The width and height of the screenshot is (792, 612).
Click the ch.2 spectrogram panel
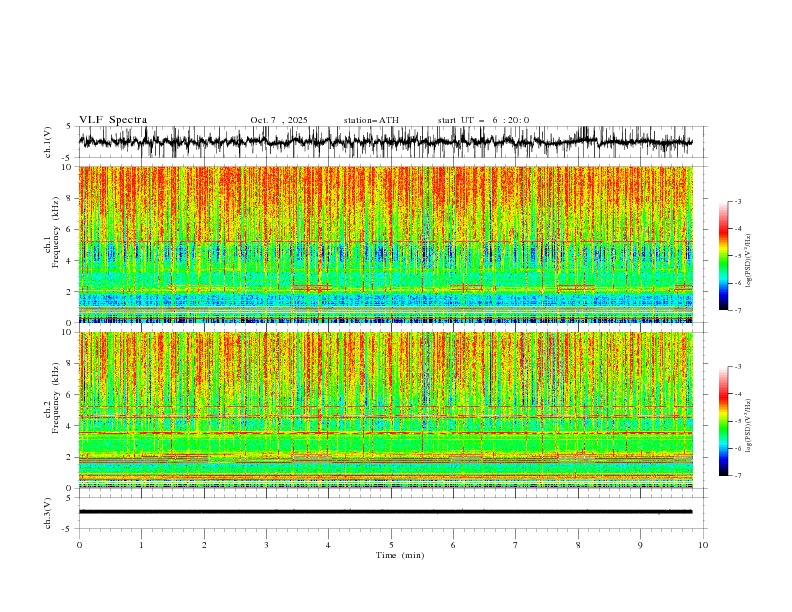point(385,410)
